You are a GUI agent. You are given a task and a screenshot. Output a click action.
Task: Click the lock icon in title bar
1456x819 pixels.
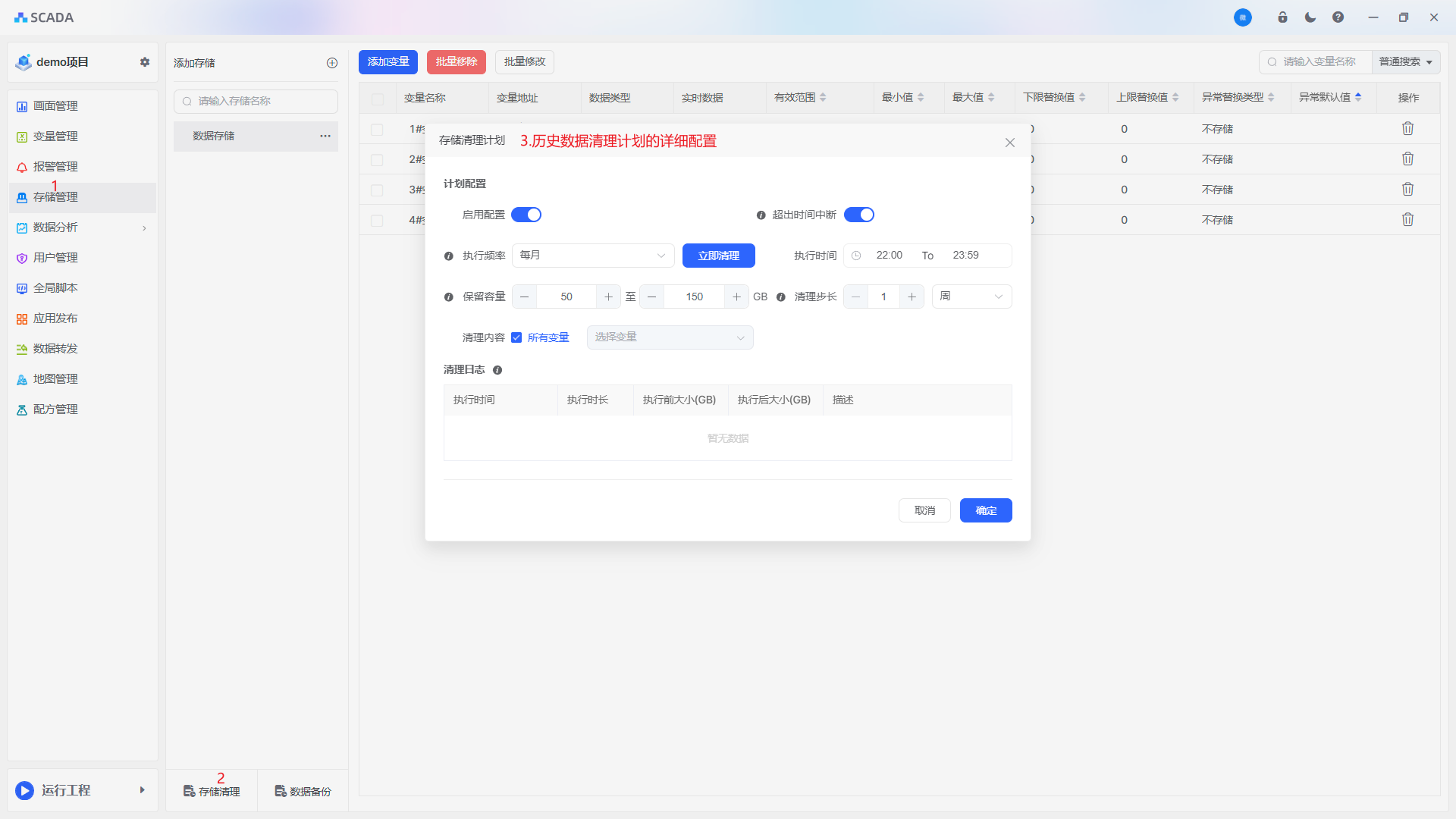click(1282, 17)
